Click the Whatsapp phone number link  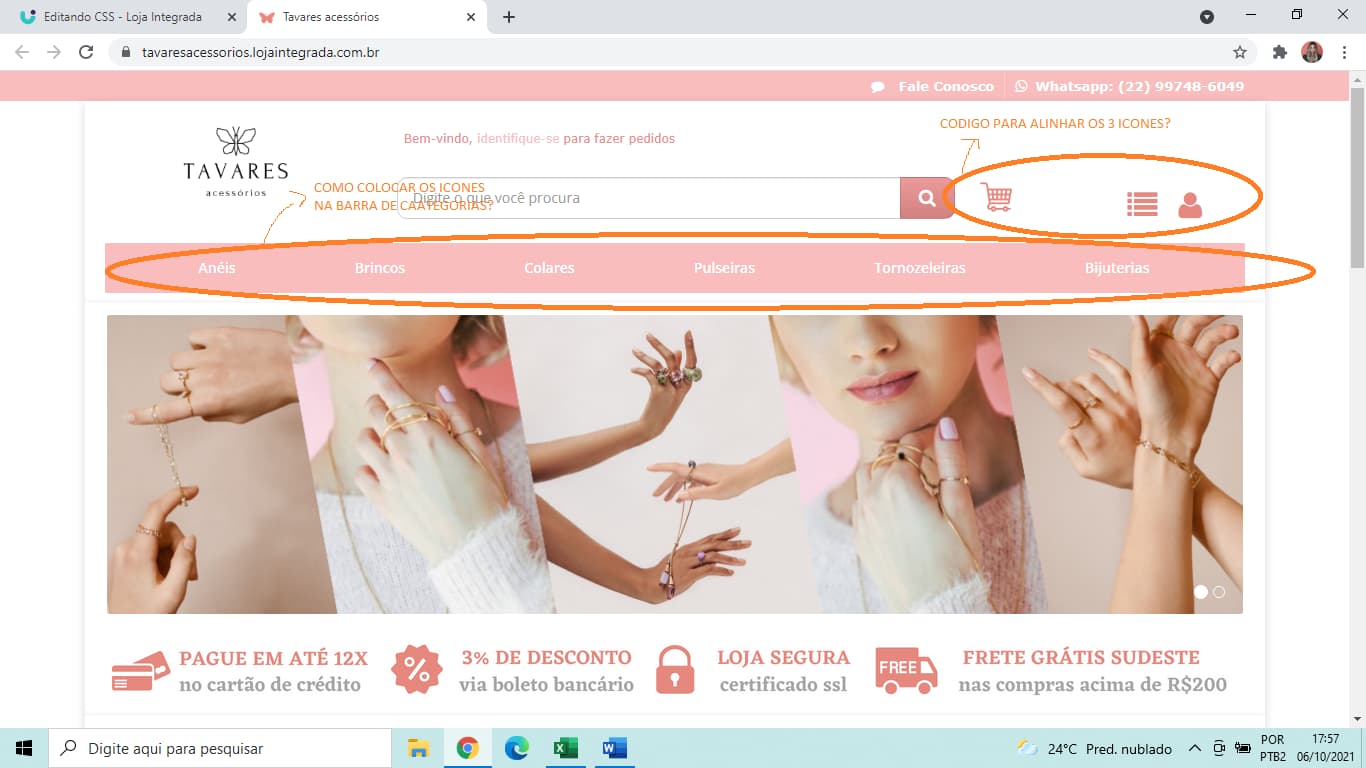coord(1139,86)
